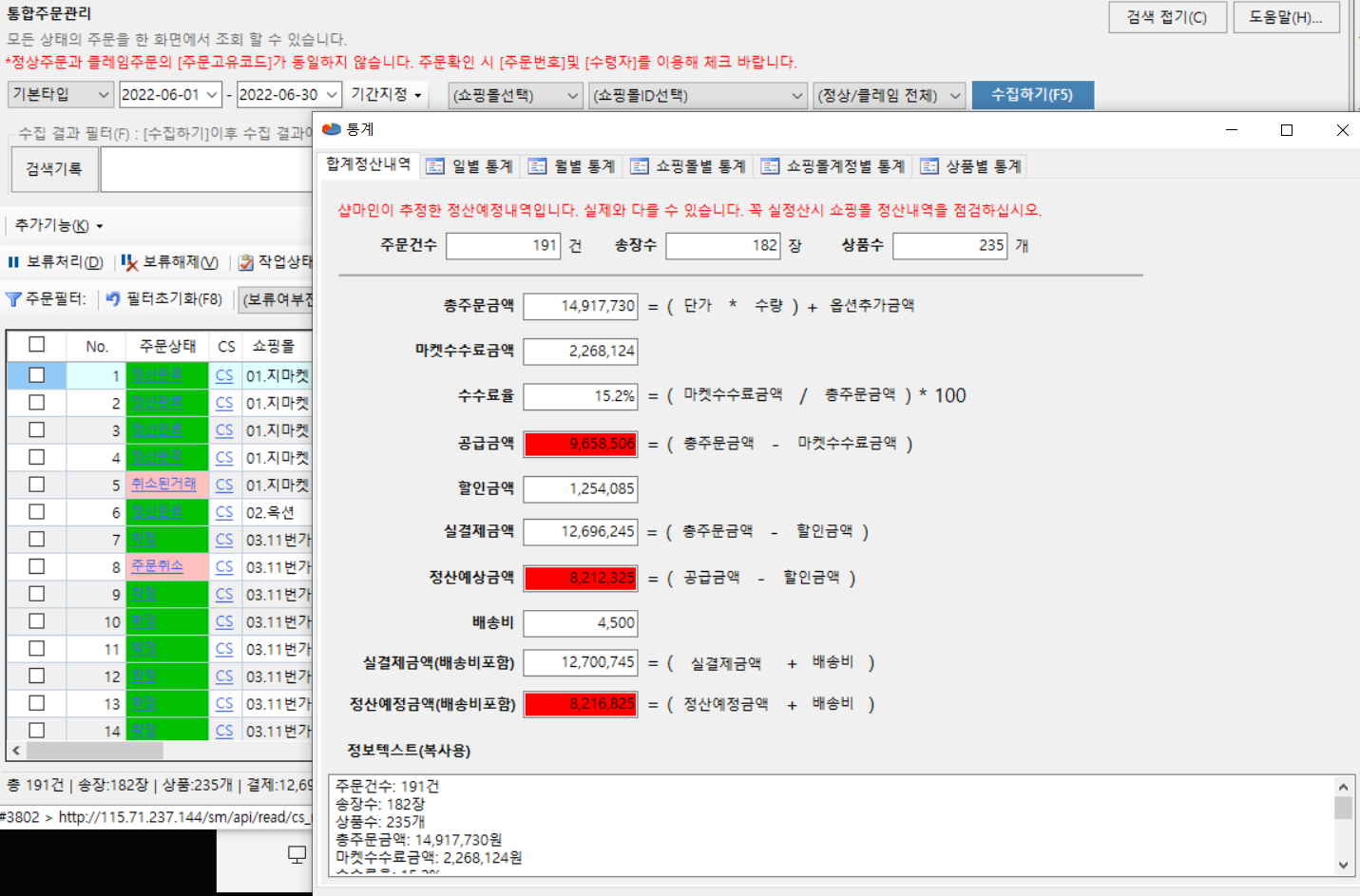The image size is (1360, 896).
Task: Open the (정상/클레임 전체) dropdown
Action: pos(890,95)
